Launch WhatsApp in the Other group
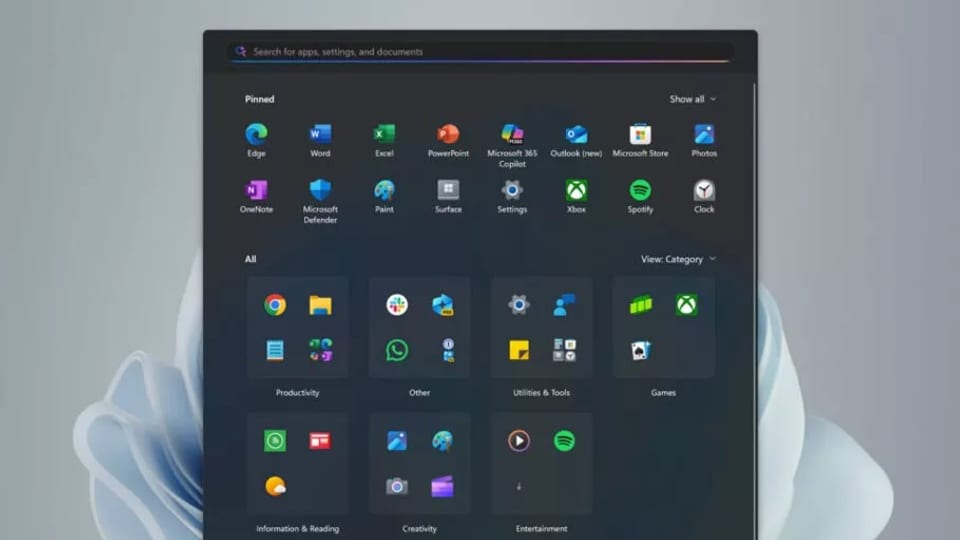The height and width of the screenshot is (540, 960). [x=397, y=350]
